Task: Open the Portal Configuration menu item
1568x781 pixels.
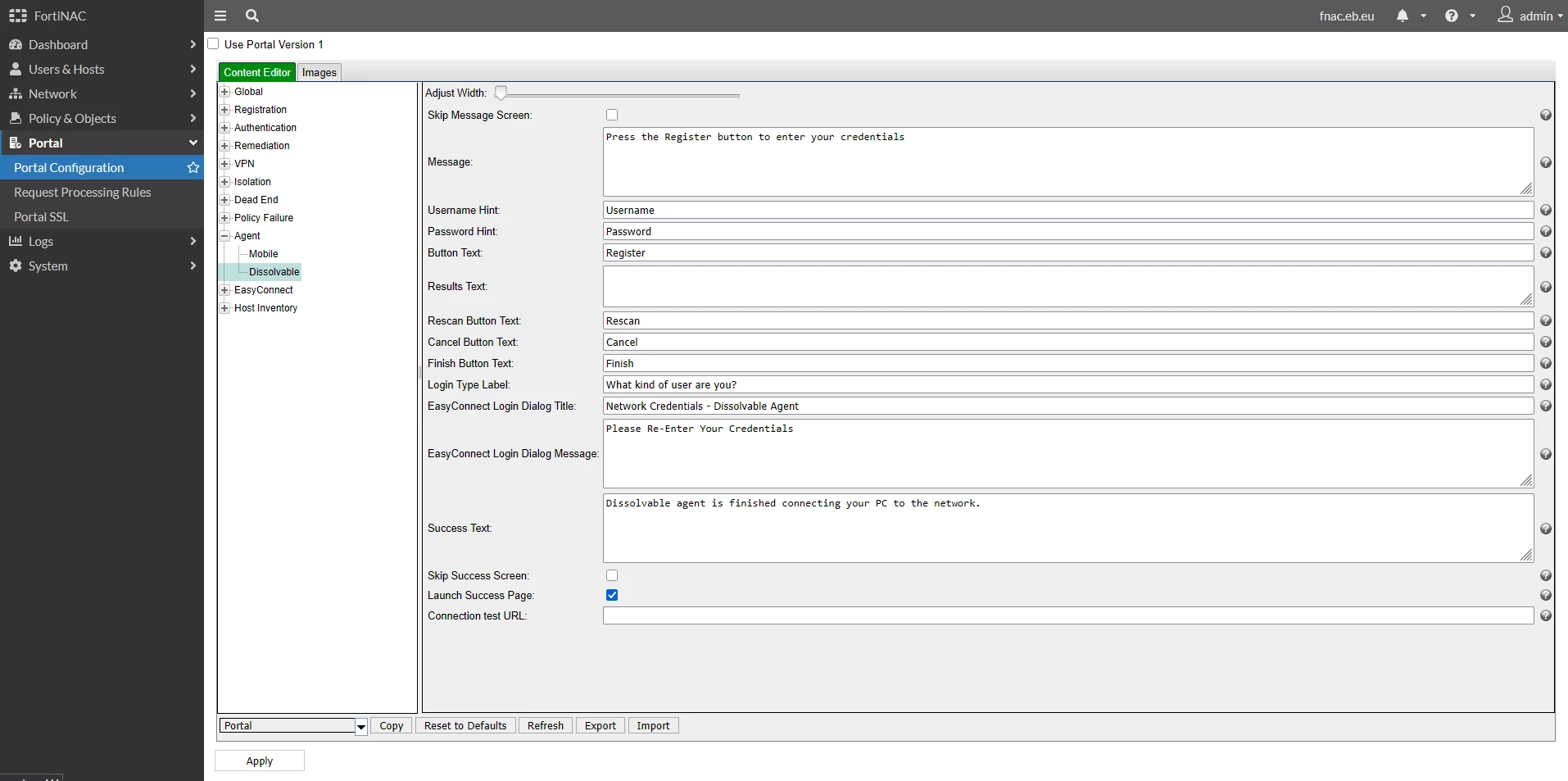Action: [102, 167]
